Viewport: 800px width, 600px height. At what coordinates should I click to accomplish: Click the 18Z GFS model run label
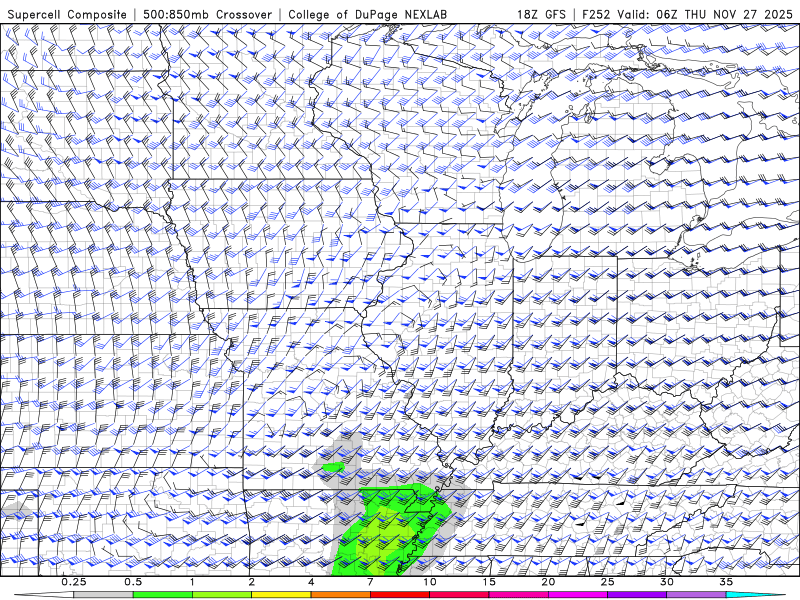point(541,15)
